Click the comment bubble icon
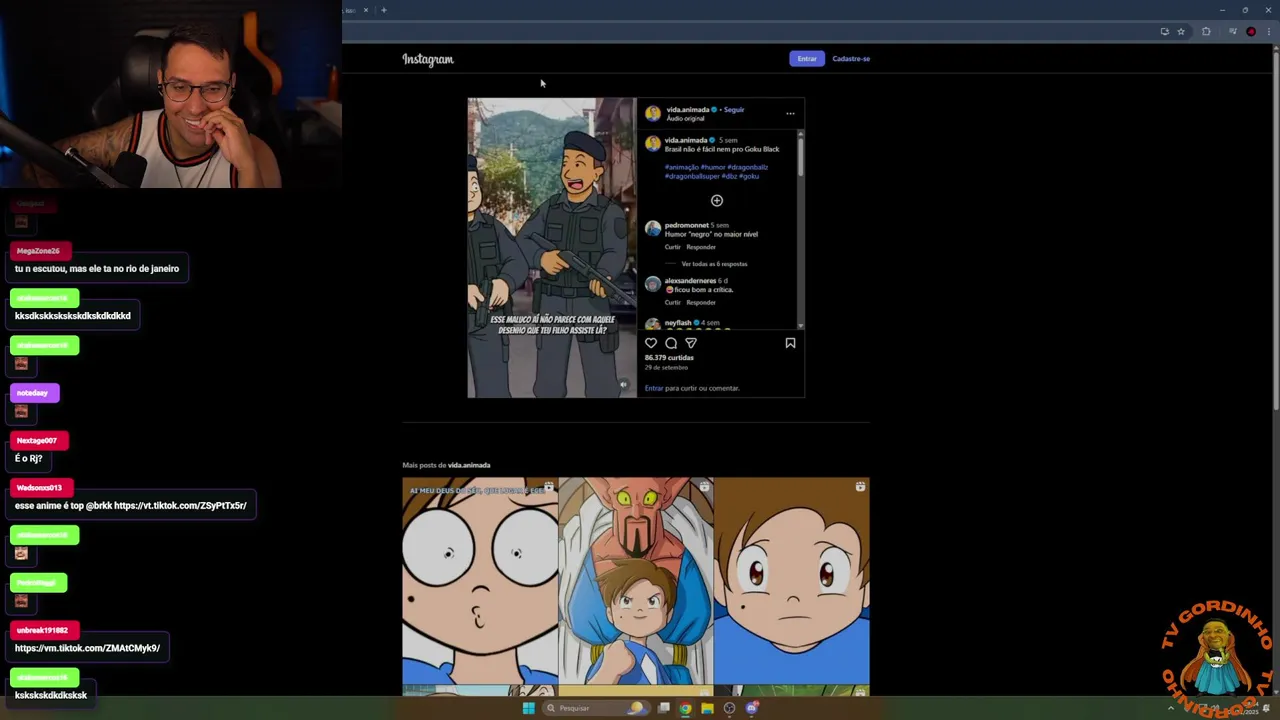Screen dimensions: 1280x720 click(x=671, y=343)
